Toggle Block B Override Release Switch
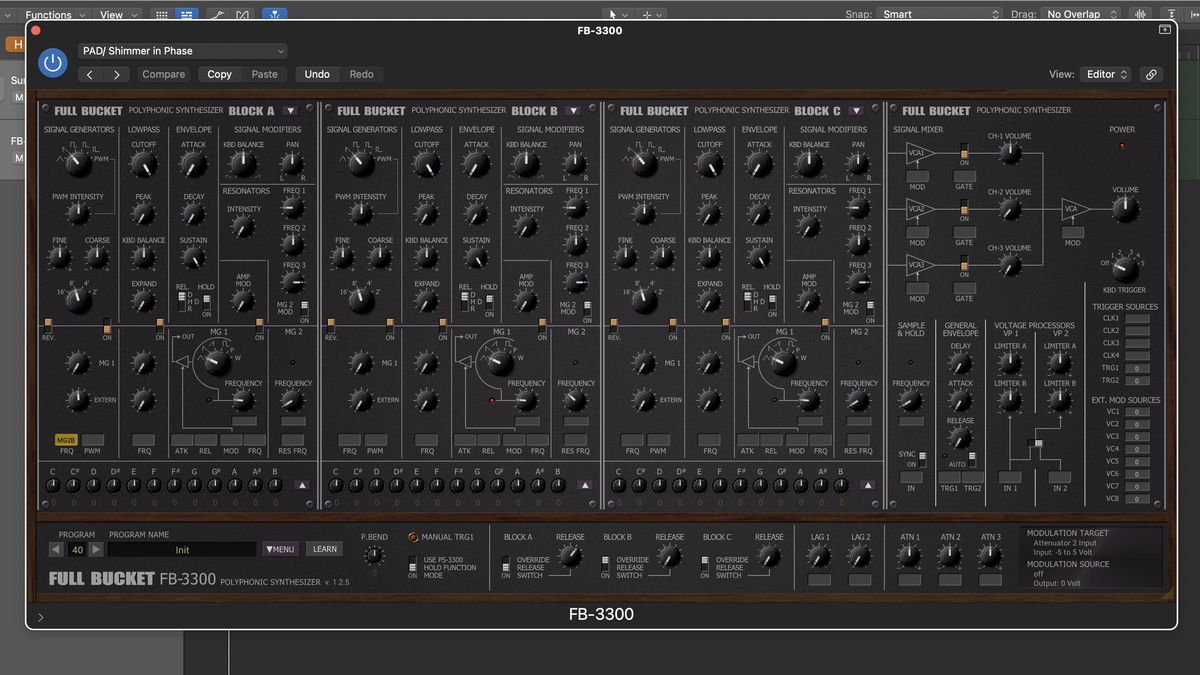 (x=605, y=565)
